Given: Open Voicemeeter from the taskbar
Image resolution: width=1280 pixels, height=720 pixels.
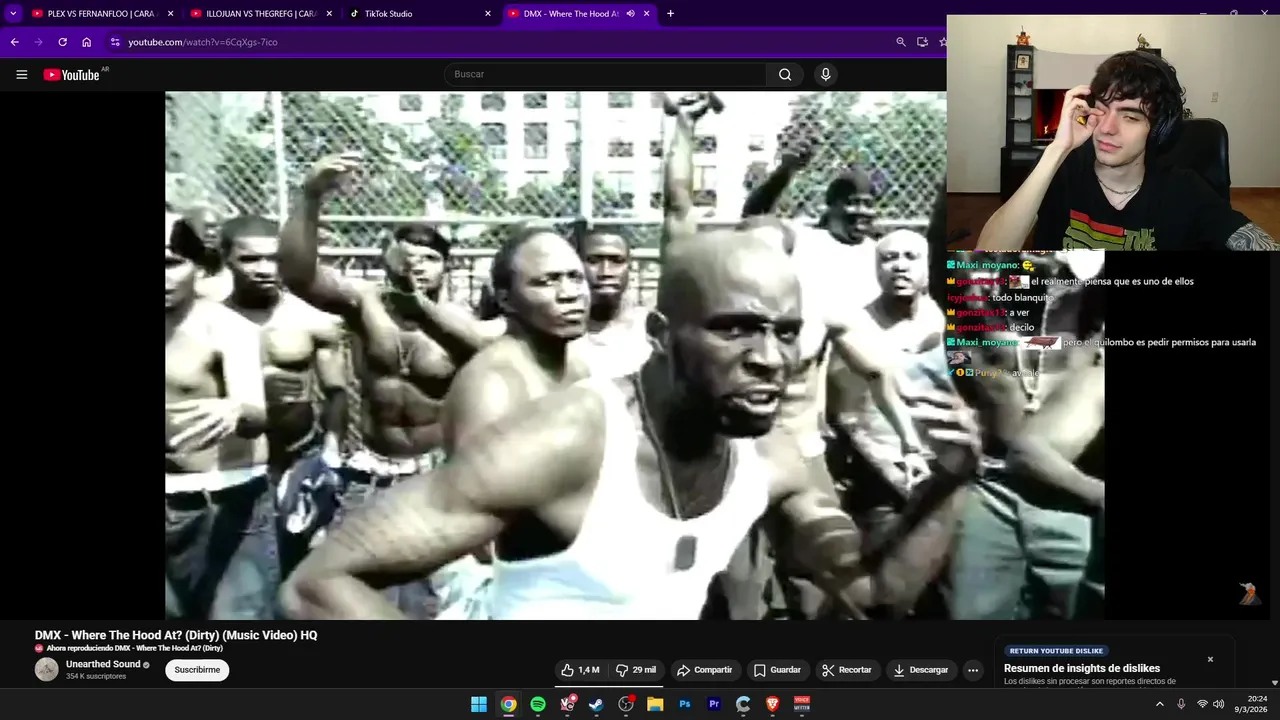Looking at the screenshot, I should (801, 704).
